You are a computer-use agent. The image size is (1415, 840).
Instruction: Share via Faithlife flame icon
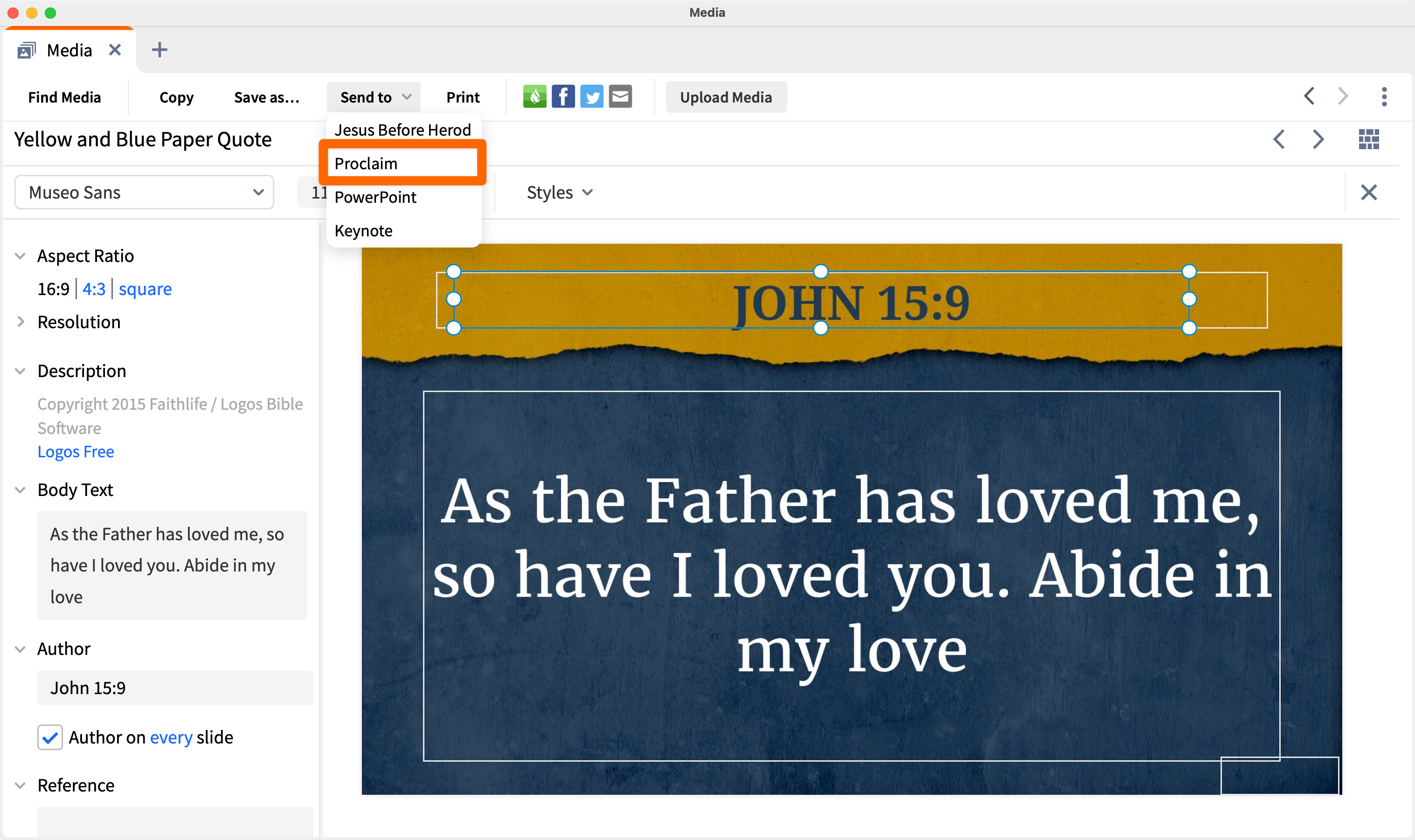pyautogui.click(x=534, y=97)
